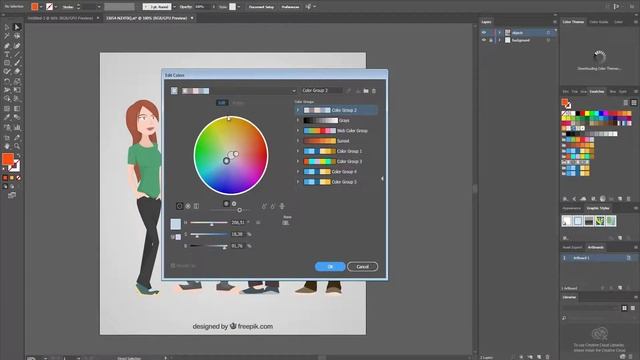
Task: Collapse the color groups storage area arrow
Action: pos(382,178)
